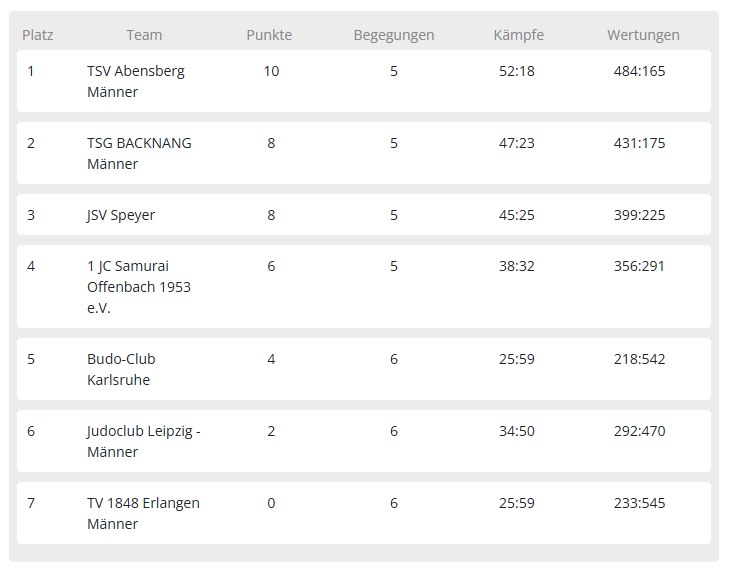
Task: Click the 233:545 Wertungen score
Action: pos(639,504)
